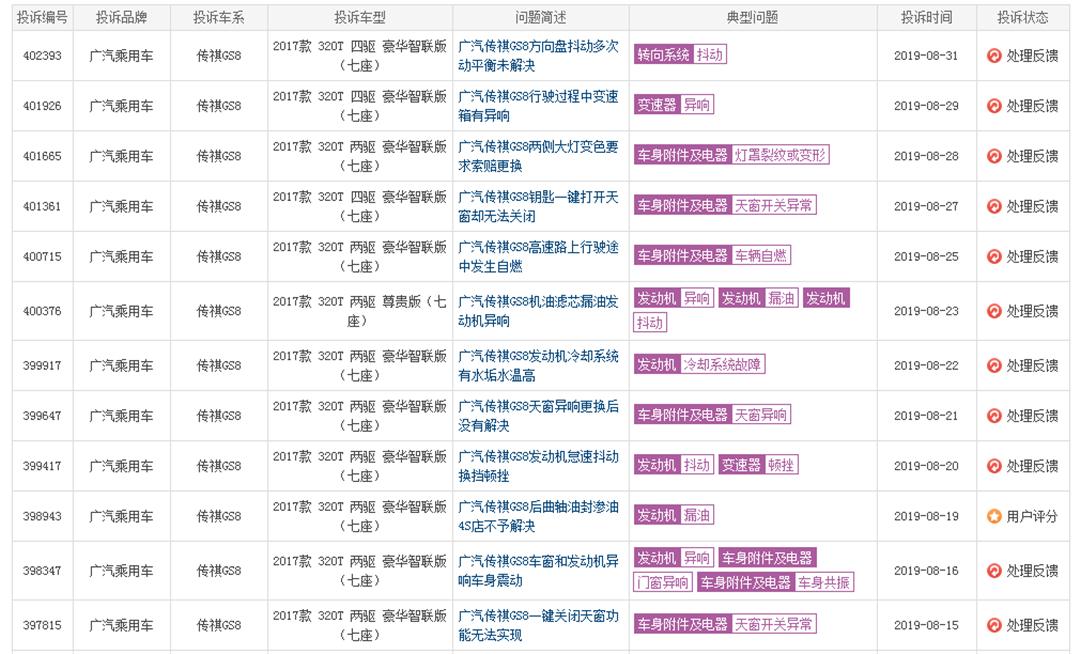Click the 转向系统 category tag
Viewport: 1080px width, 654px height.
663,55
